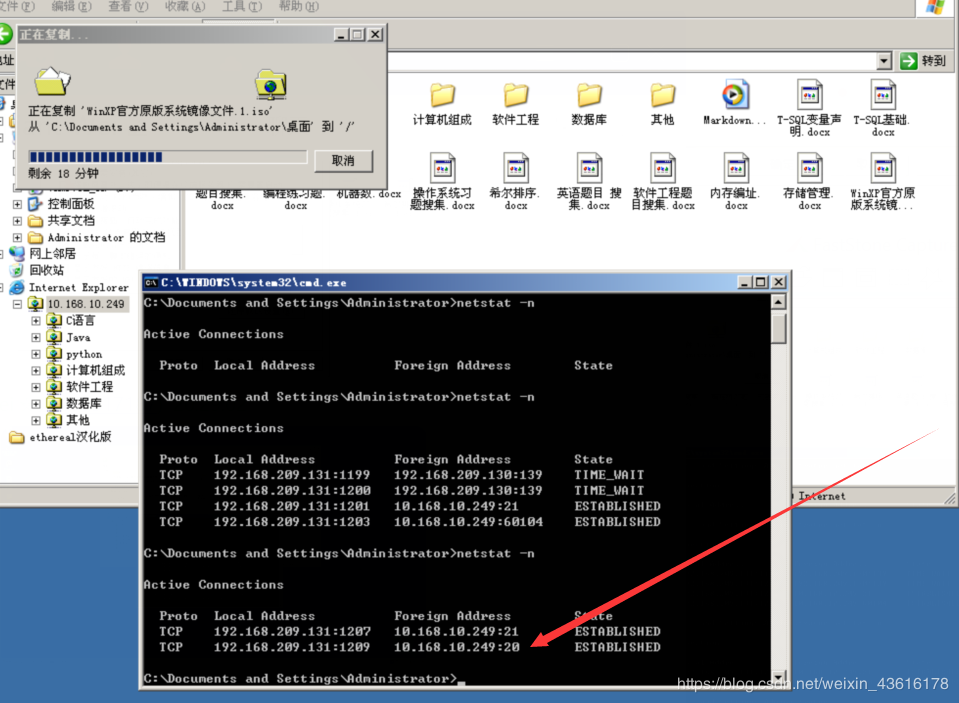The image size is (959, 703).
Task: Click the 题目搜集.docx file label
Action: point(222,199)
